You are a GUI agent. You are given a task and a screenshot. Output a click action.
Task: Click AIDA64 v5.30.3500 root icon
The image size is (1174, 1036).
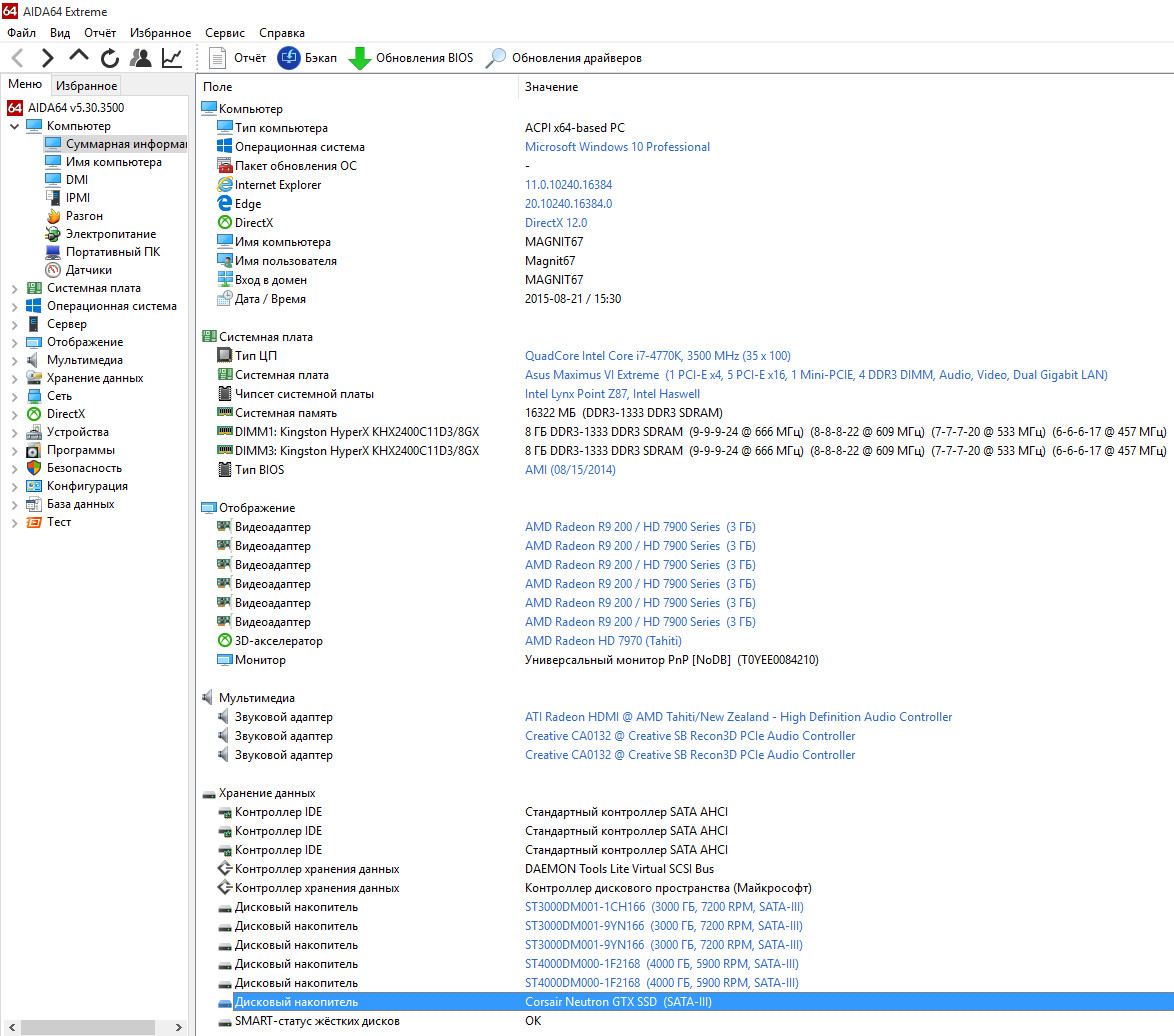pyautogui.click(x=14, y=108)
